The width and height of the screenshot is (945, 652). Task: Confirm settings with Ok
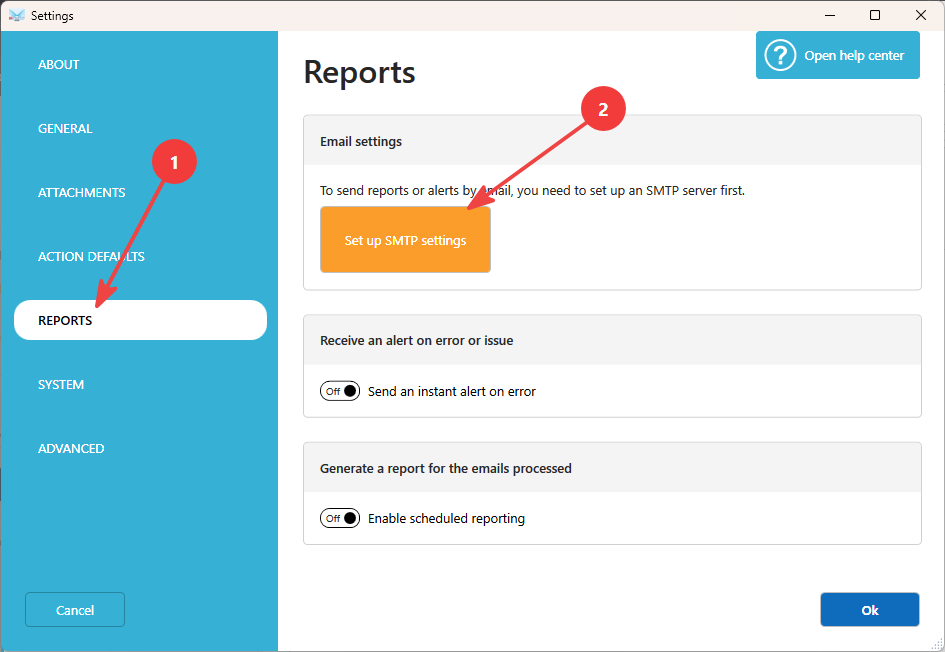click(870, 610)
